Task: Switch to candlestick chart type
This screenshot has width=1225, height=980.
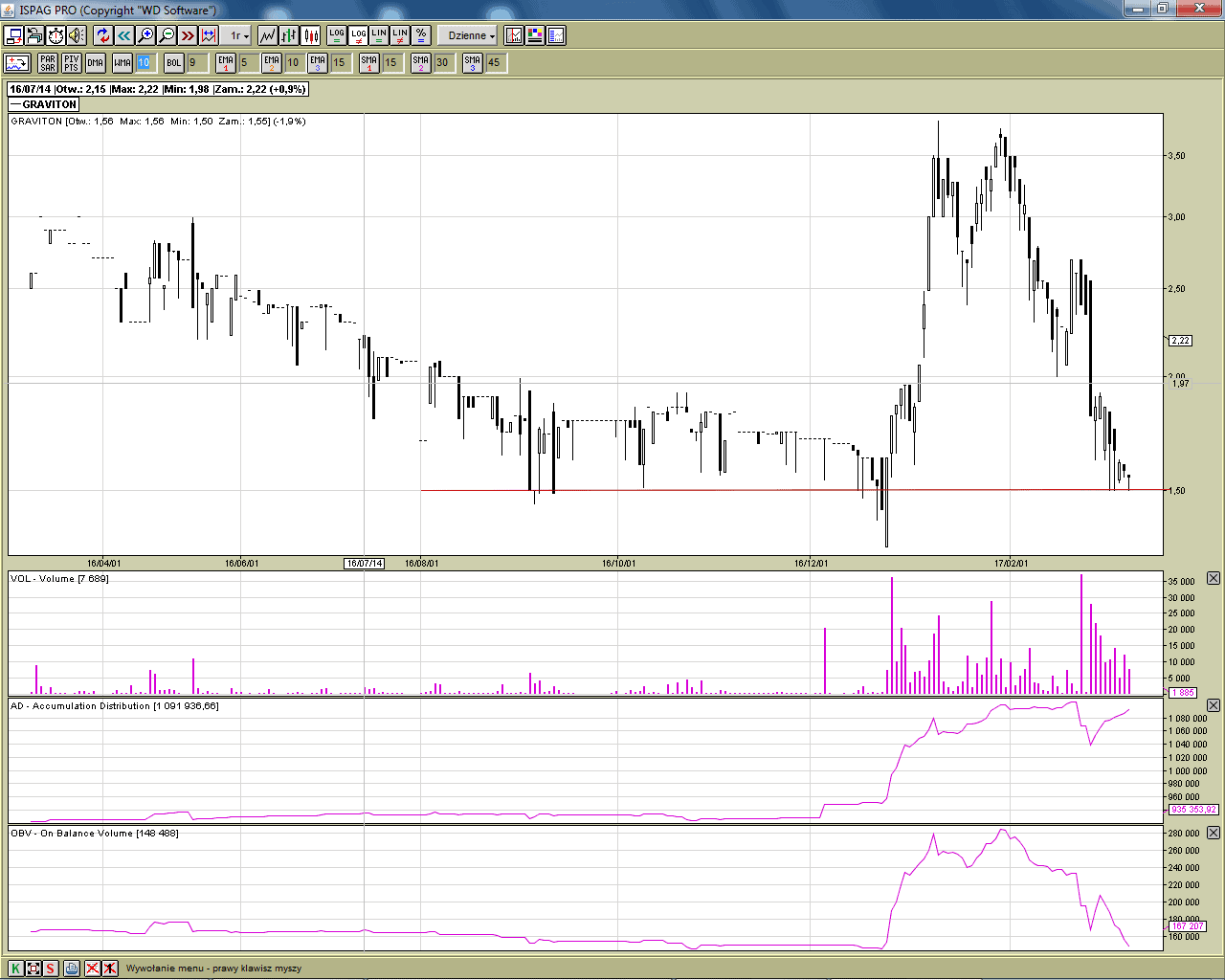Action: (311, 35)
